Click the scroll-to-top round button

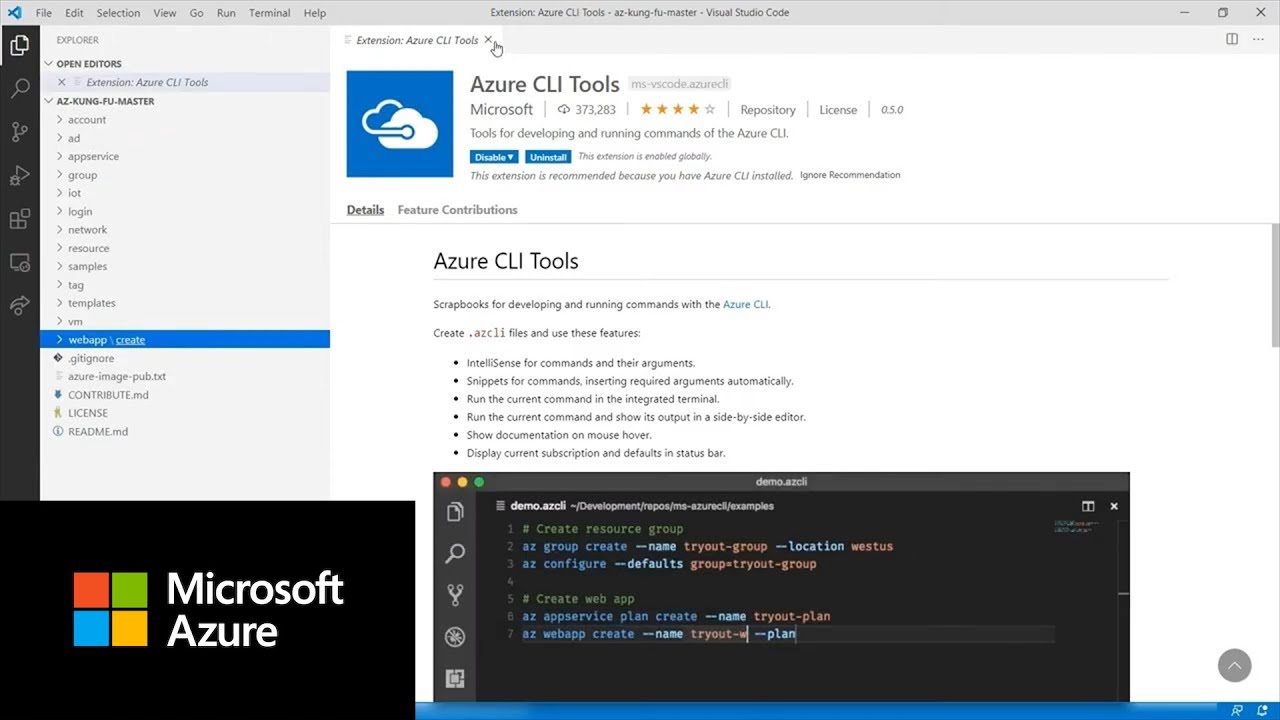[x=1234, y=665]
